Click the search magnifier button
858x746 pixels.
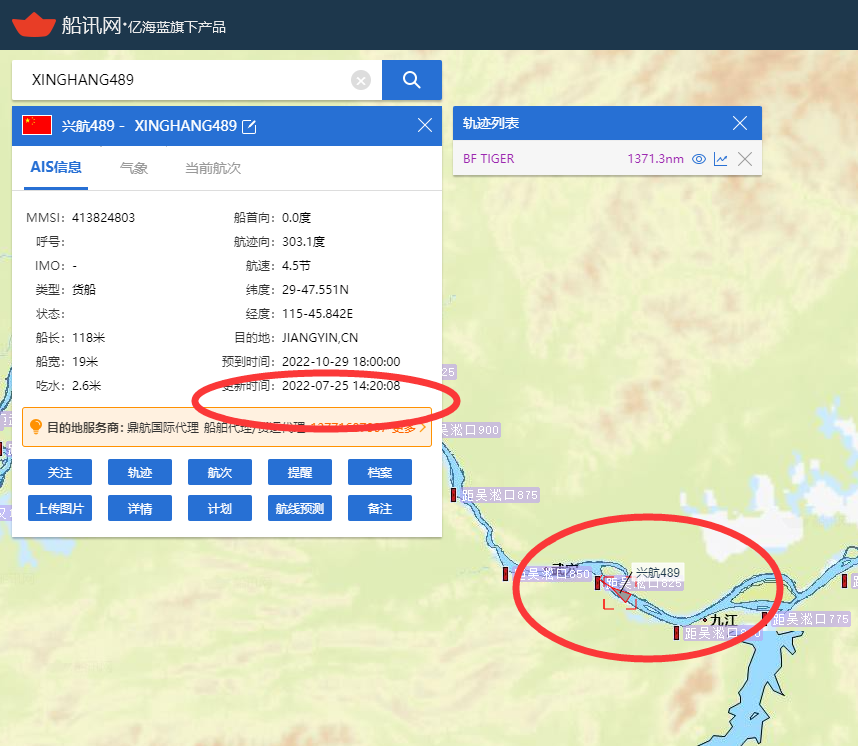[411, 80]
